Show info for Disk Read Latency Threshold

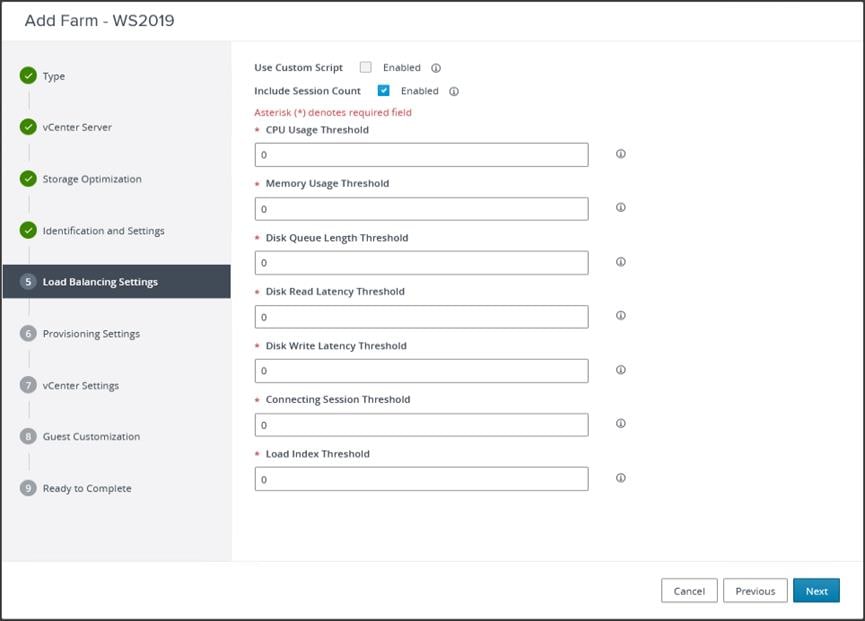621,316
